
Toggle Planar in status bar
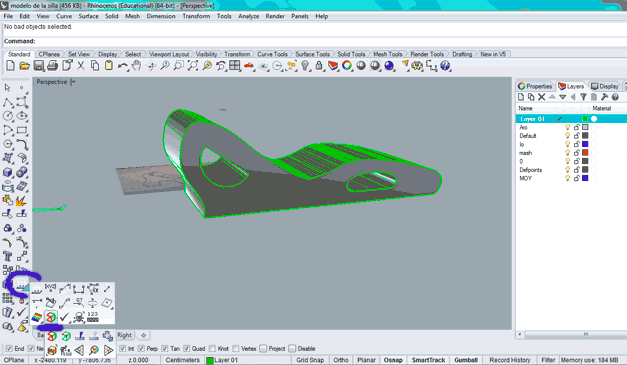366,360
